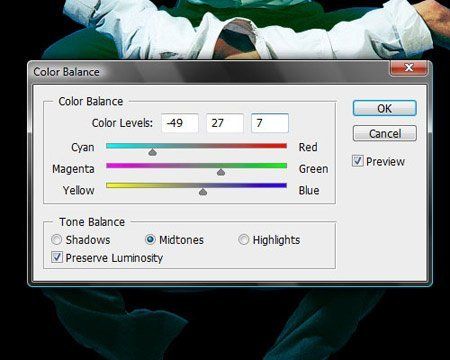Click the Yellow-Blue slider handle
The height and width of the screenshot is (360, 450).
(203, 192)
